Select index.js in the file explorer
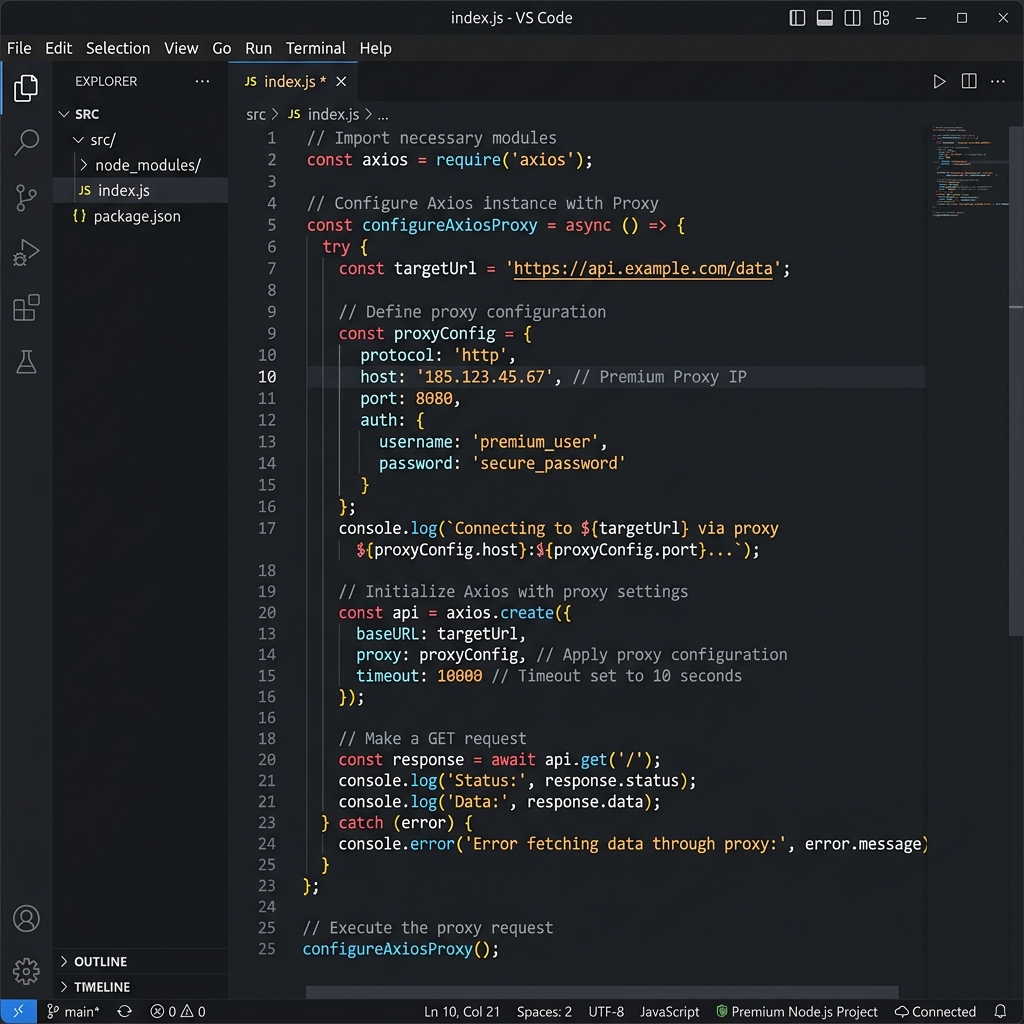 tap(140, 191)
